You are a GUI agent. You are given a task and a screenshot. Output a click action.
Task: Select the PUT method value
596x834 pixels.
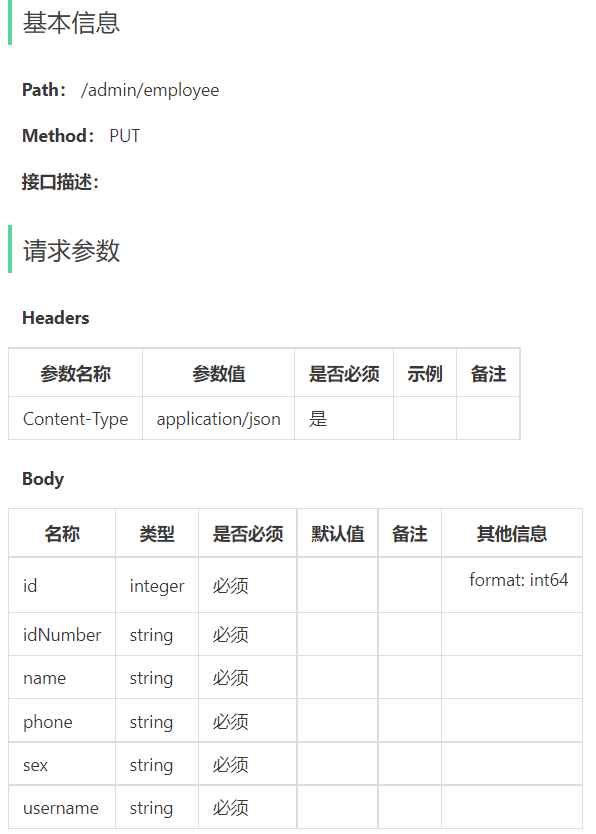124,136
